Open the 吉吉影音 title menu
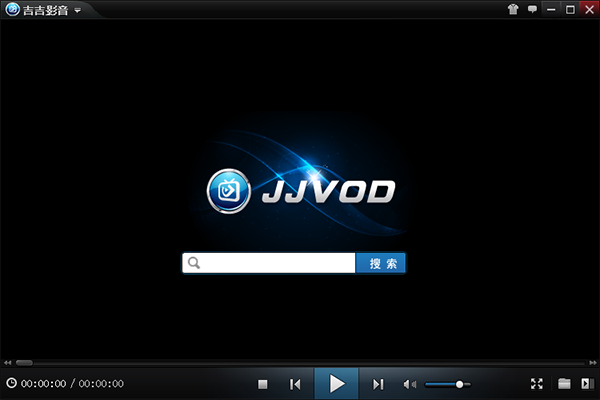 point(46,10)
